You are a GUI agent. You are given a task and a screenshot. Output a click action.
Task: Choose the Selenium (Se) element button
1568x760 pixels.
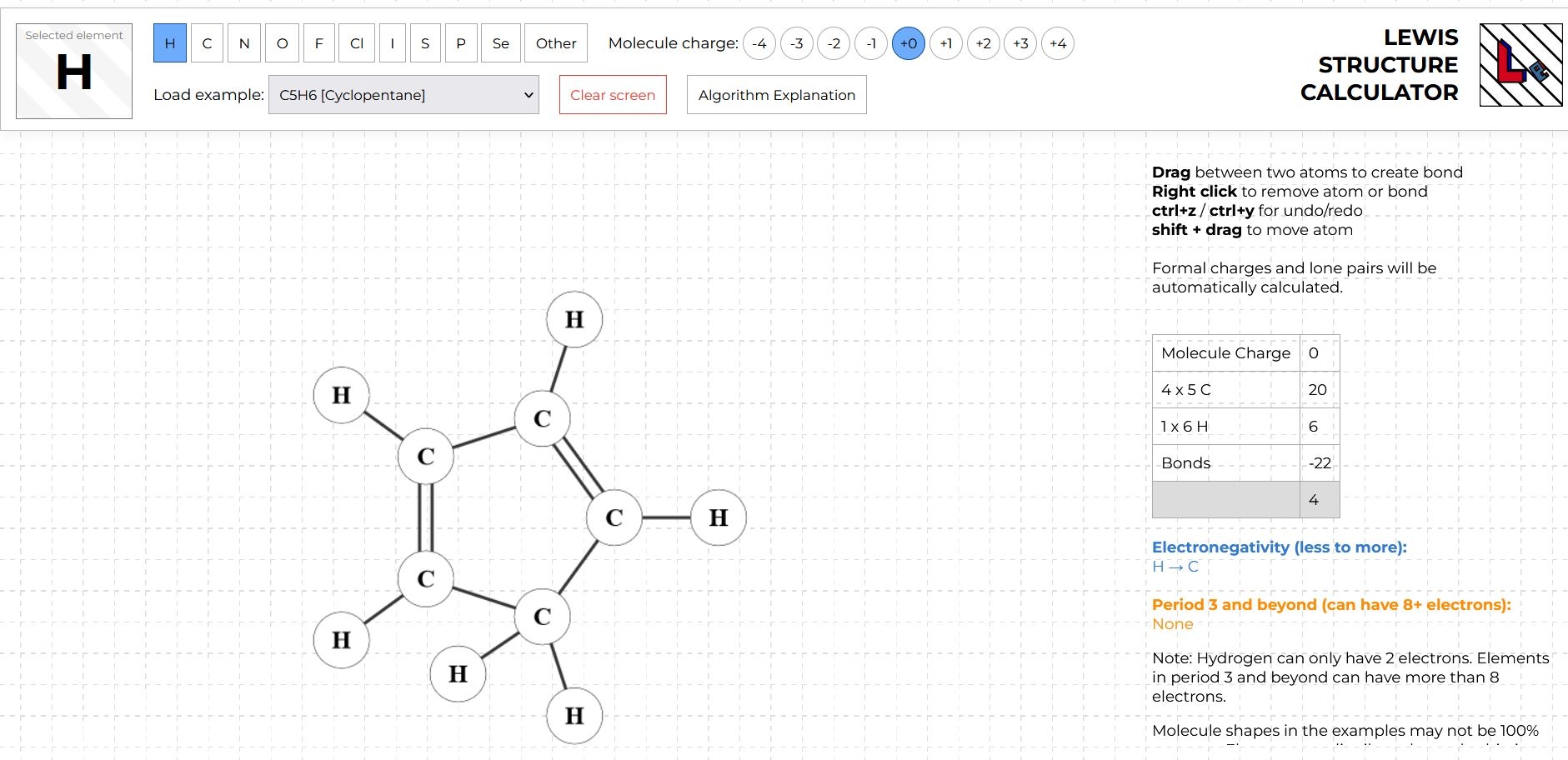(x=500, y=43)
